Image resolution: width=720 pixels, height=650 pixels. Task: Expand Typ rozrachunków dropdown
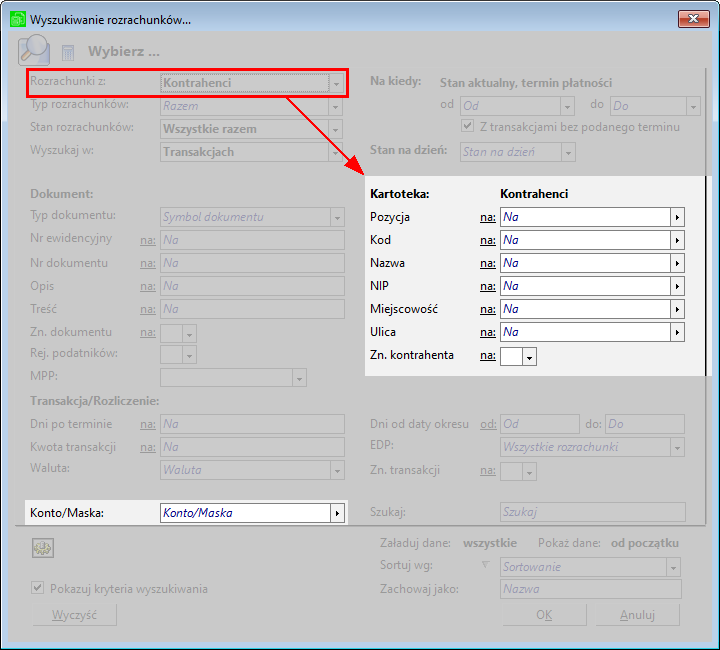point(336,106)
